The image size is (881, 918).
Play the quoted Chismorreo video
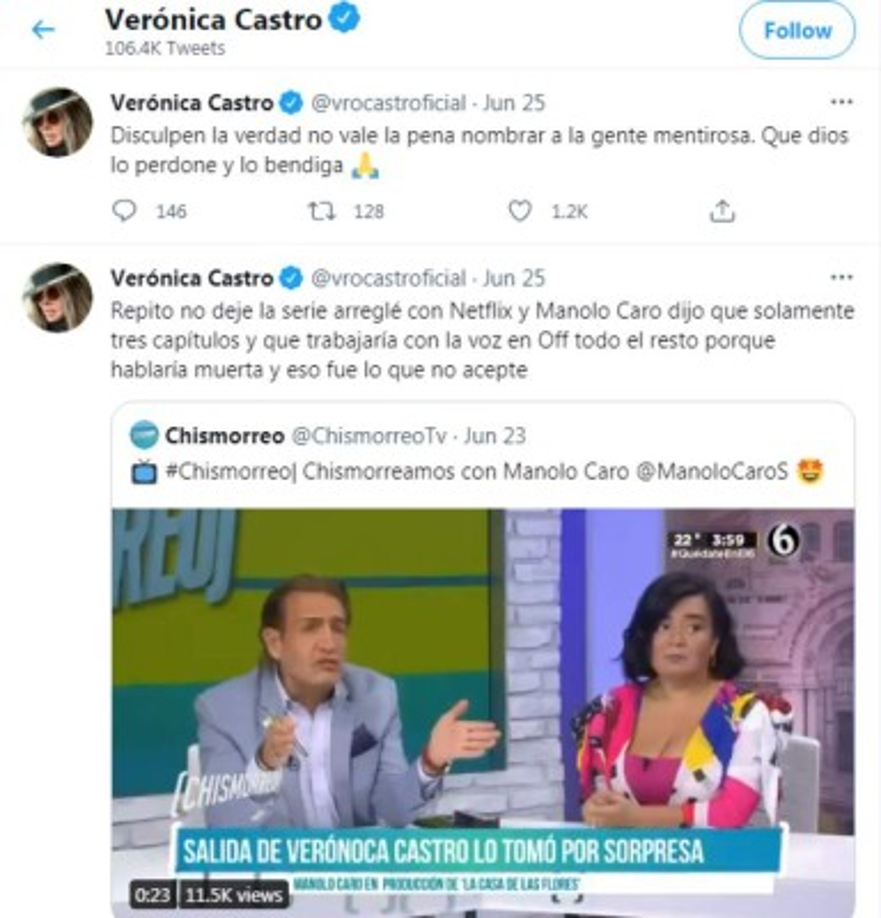coord(483,711)
